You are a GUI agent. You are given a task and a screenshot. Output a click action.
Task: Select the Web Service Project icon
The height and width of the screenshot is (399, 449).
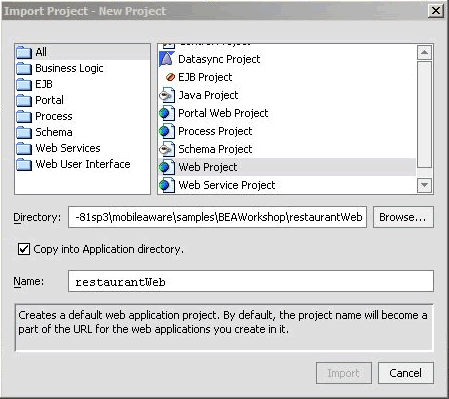pyautogui.click(x=167, y=185)
